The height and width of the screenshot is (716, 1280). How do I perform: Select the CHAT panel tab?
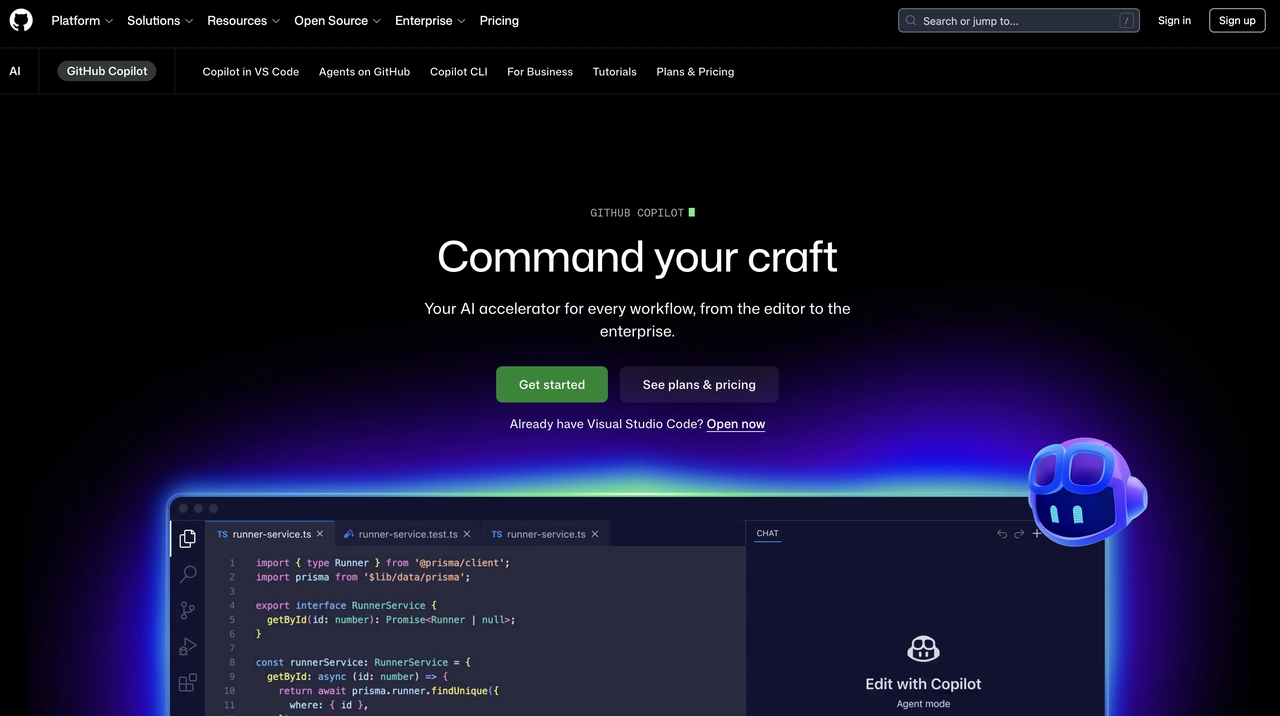[767, 533]
